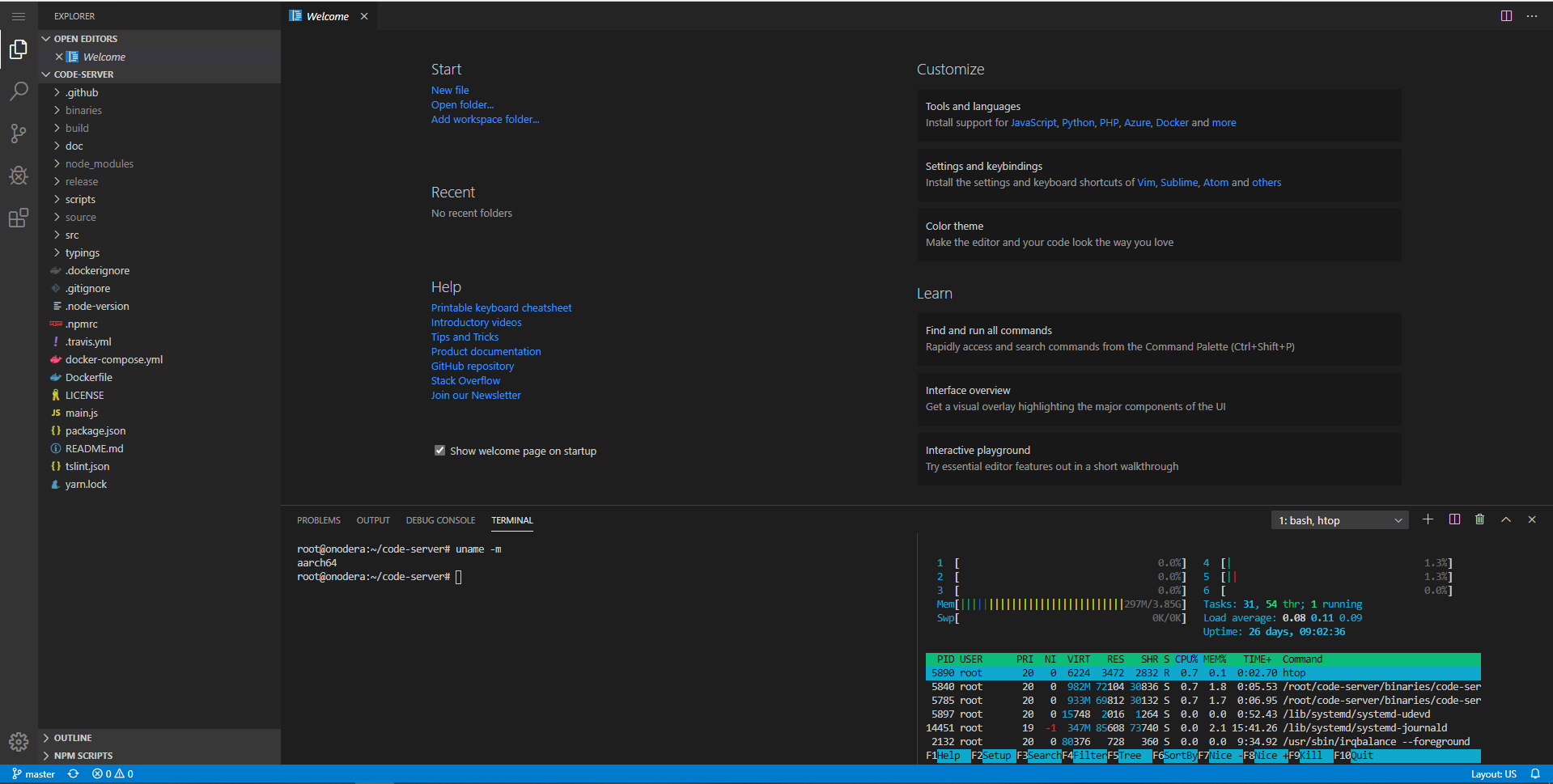Toggle Show welcome page on startup checkbox
Viewport: 1553px width, 784px height.
click(439, 451)
